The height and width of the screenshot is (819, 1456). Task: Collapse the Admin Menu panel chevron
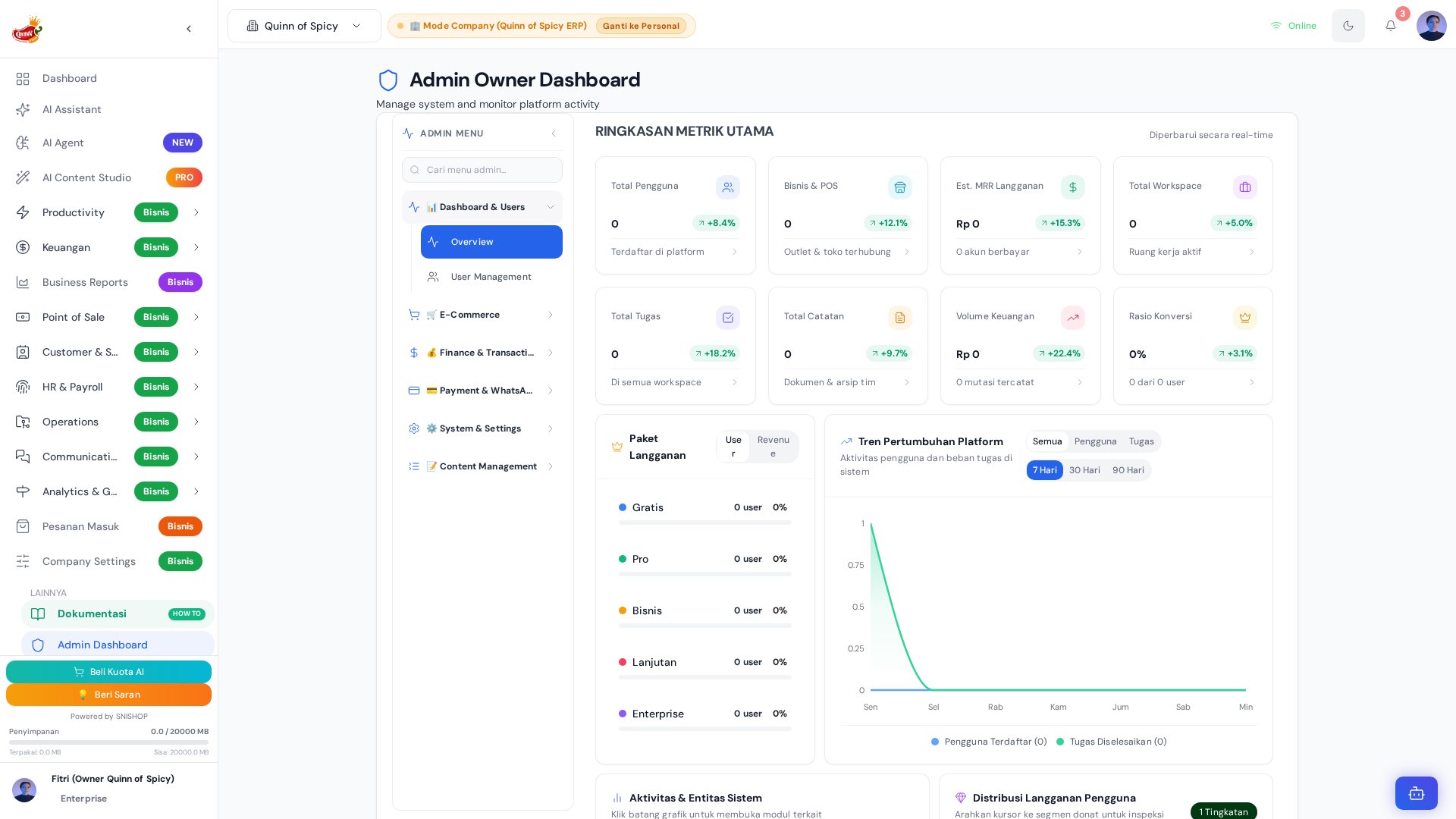tap(554, 133)
